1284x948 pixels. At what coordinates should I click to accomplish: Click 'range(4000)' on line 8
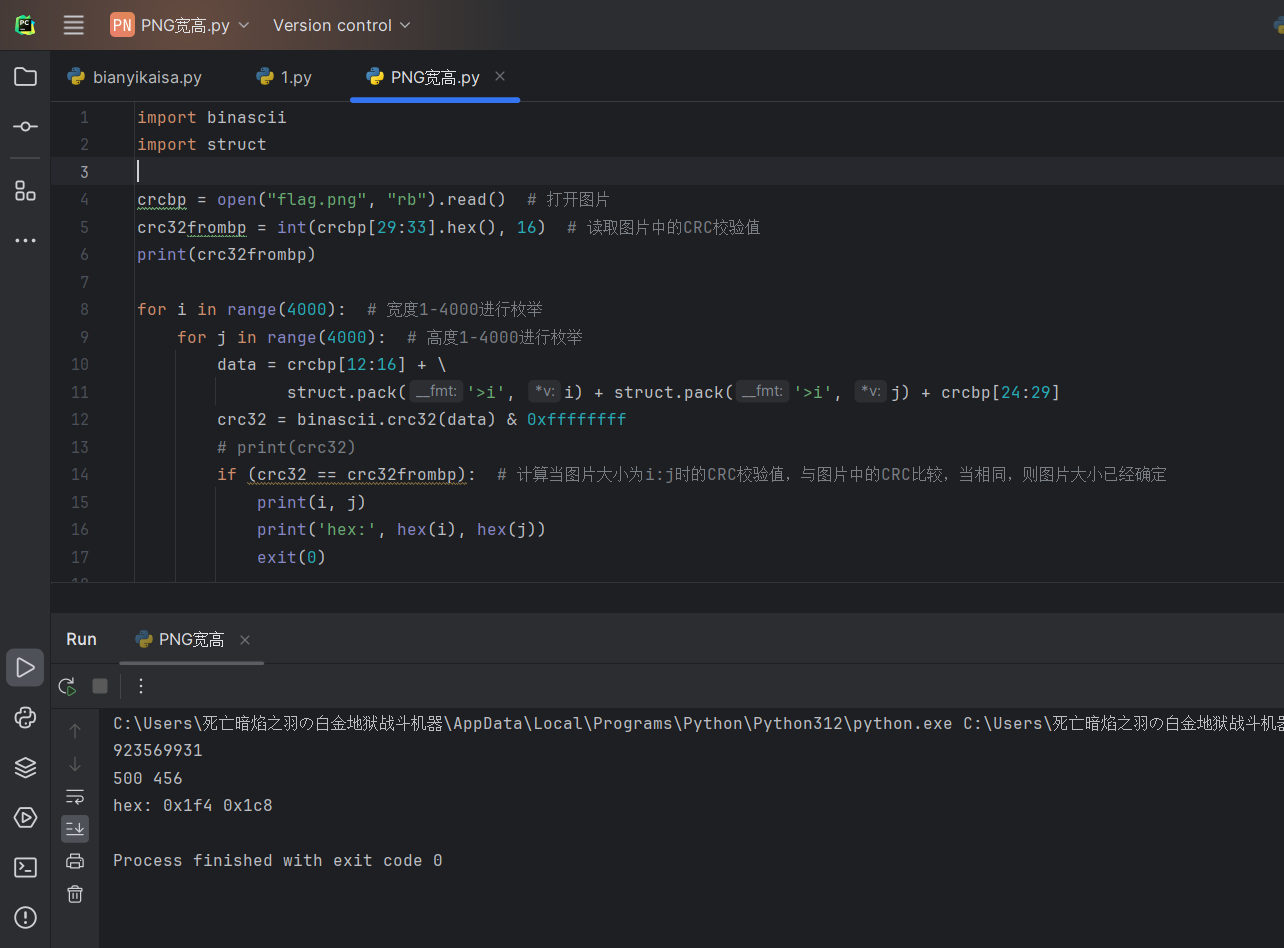pyautogui.click(x=282, y=309)
